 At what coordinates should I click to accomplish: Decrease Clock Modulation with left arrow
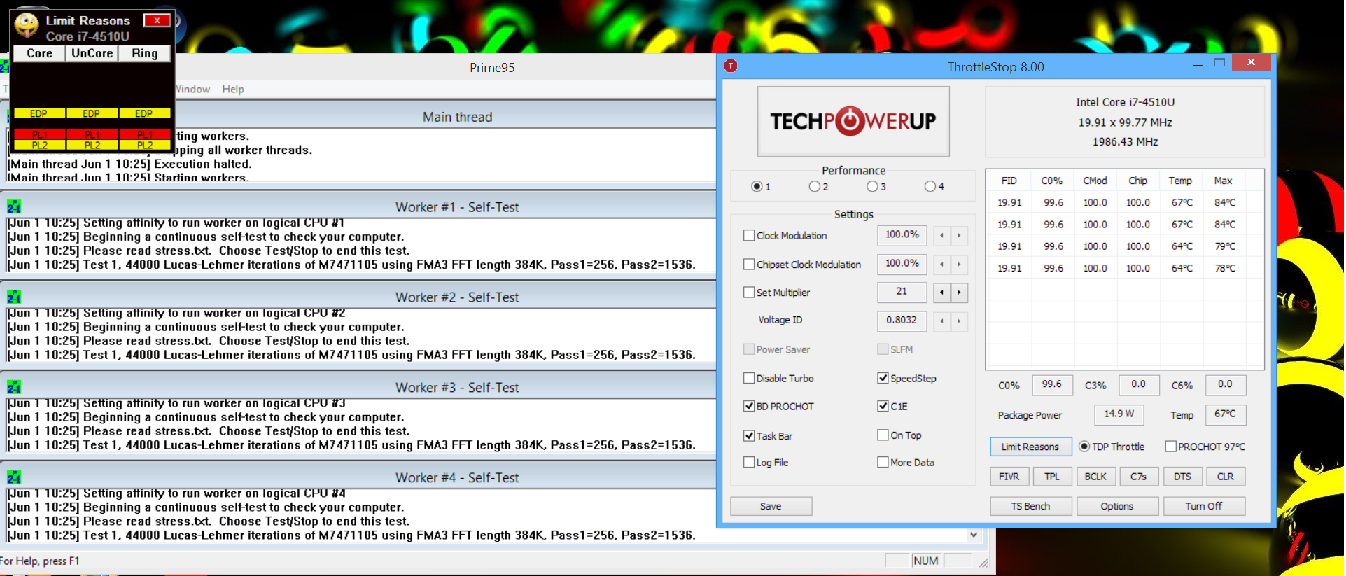click(942, 236)
